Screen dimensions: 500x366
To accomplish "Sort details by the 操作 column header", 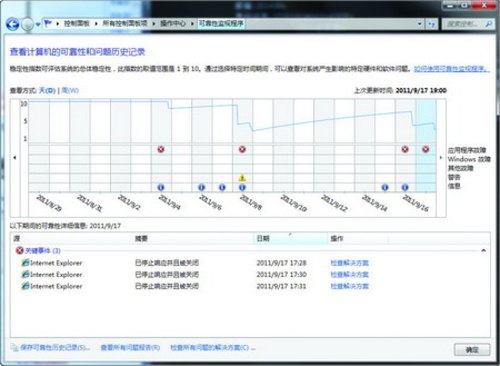I will click(358, 239).
